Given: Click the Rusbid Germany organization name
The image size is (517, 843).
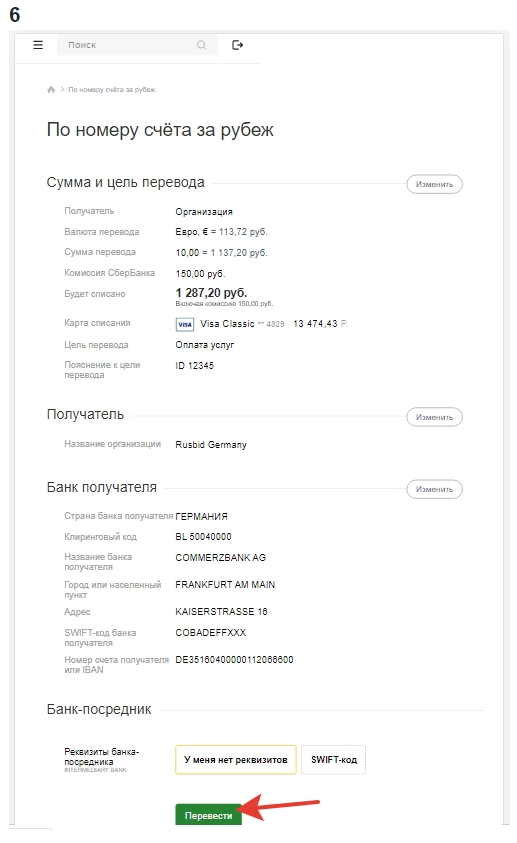Looking at the screenshot, I should (211, 445).
